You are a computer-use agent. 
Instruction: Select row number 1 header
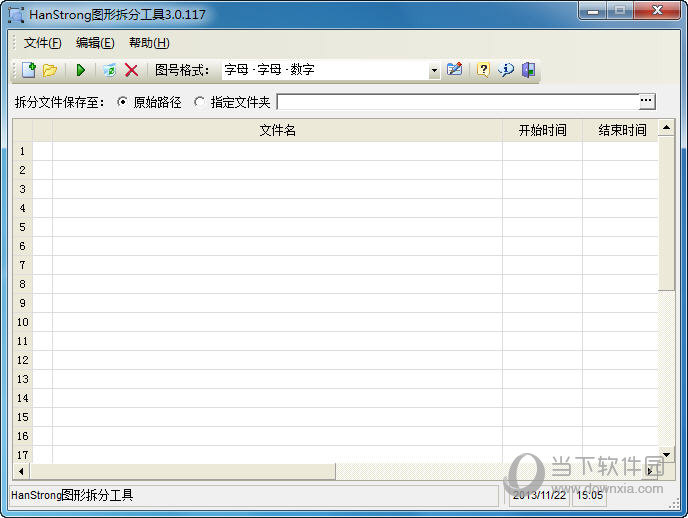coord(23,151)
